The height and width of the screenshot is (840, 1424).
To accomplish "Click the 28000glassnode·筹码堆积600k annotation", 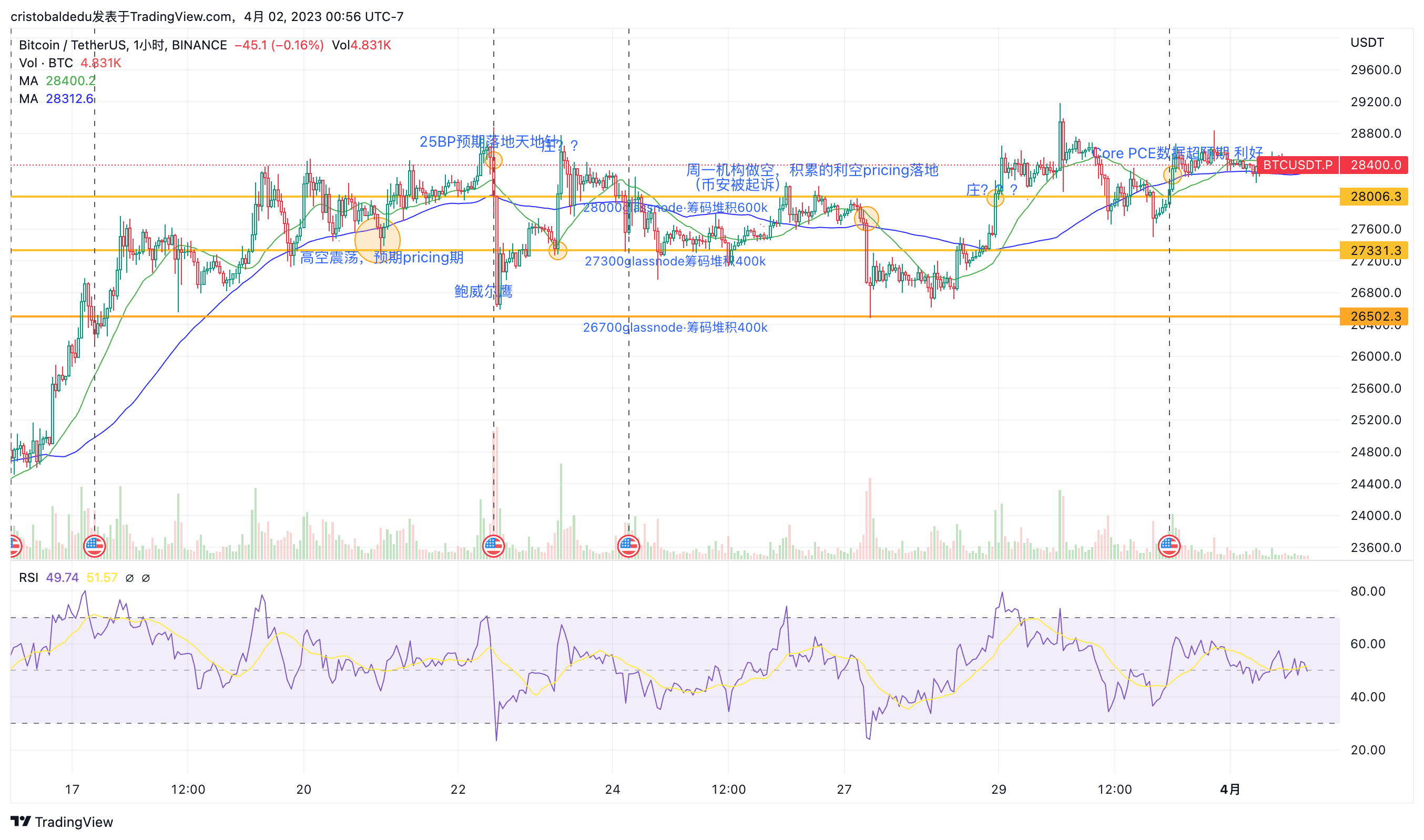I will click(675, 208).
